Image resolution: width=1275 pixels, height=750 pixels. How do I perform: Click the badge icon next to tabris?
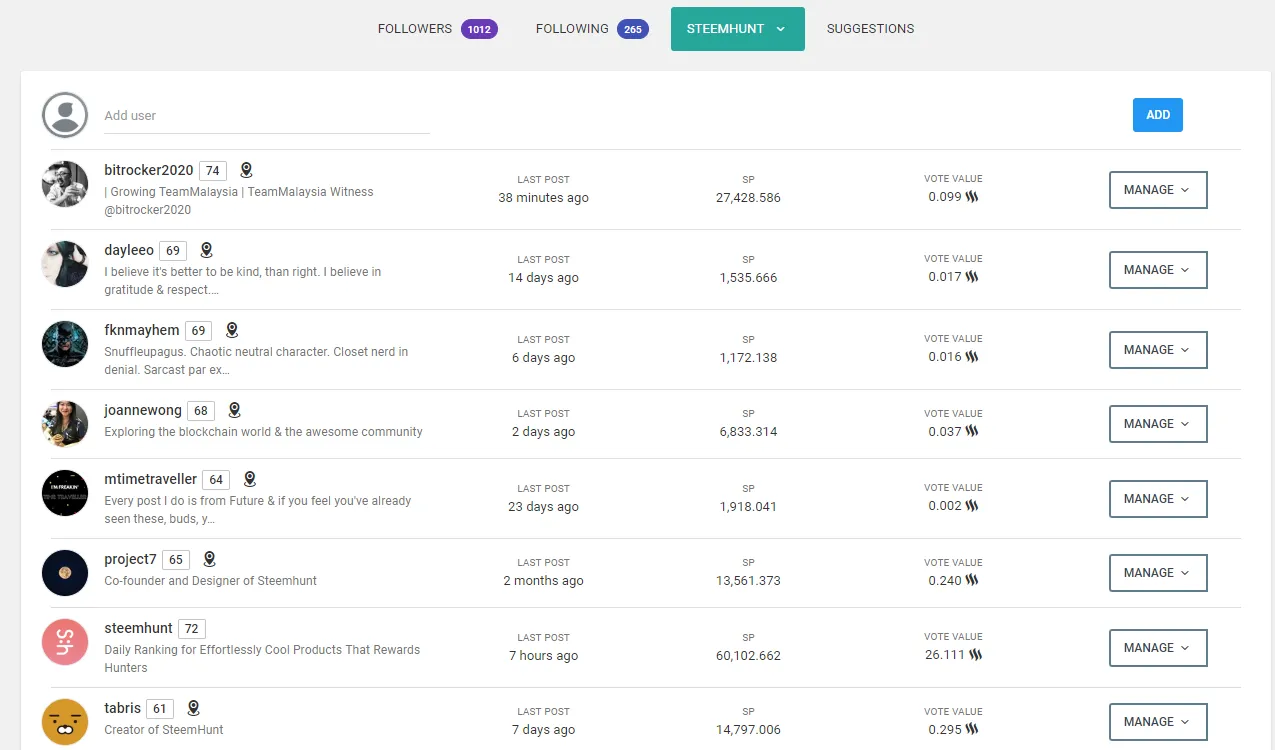194,708
